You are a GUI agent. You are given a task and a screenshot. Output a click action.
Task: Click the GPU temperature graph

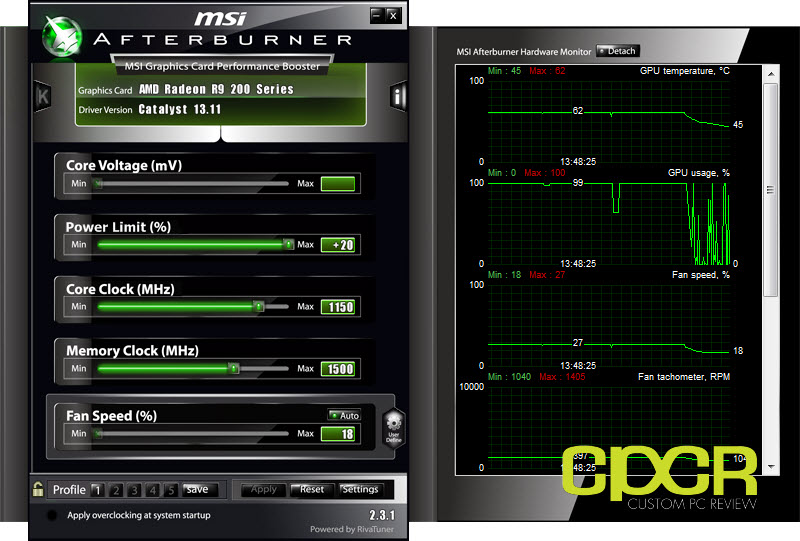point(609,121)
